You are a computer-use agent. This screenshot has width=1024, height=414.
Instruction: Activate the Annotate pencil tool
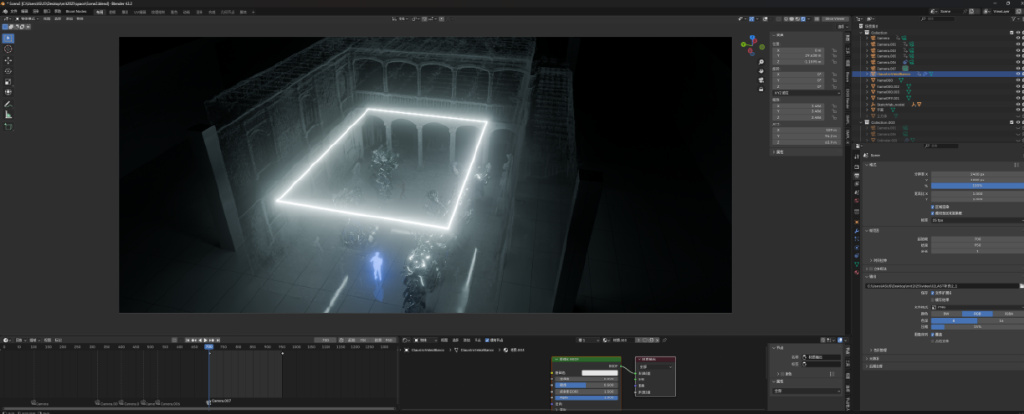point(8,104)
